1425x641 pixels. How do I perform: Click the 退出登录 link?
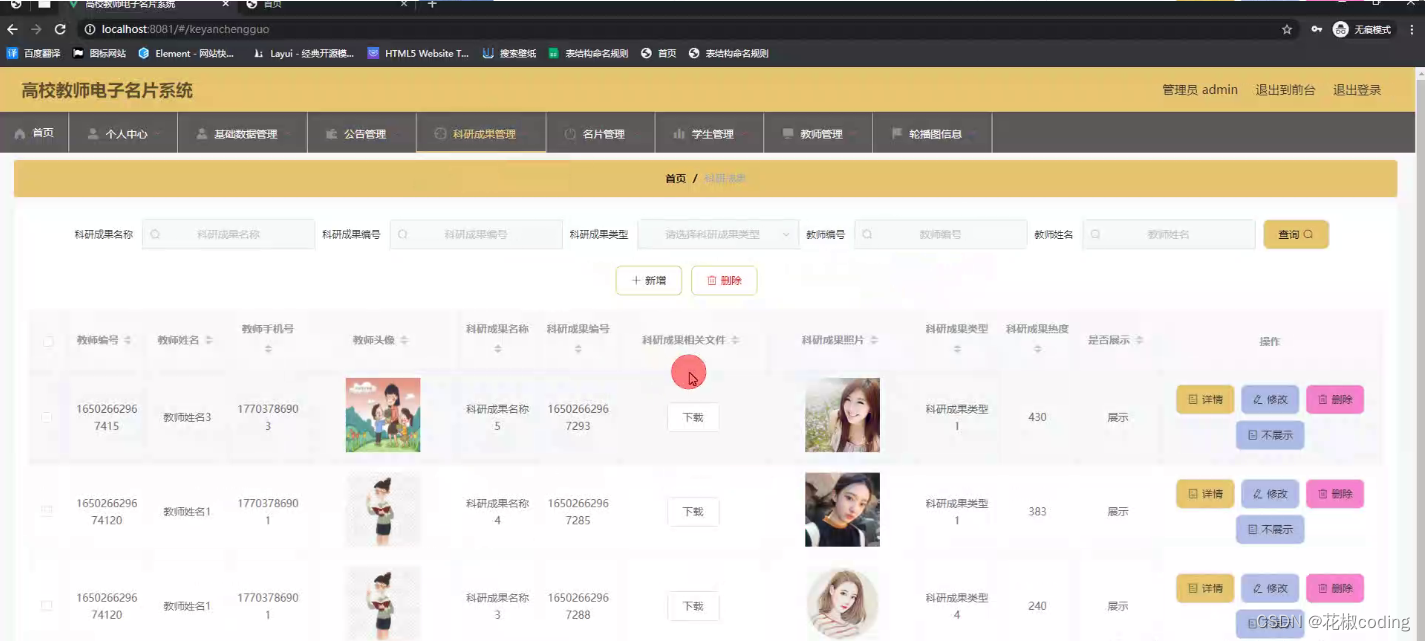[1357, 89]
